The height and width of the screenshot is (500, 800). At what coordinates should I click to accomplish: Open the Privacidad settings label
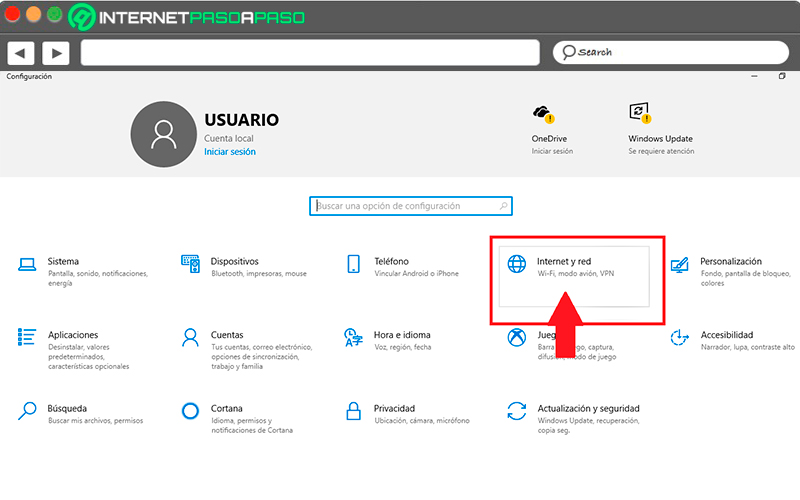(x=394, y=408)
